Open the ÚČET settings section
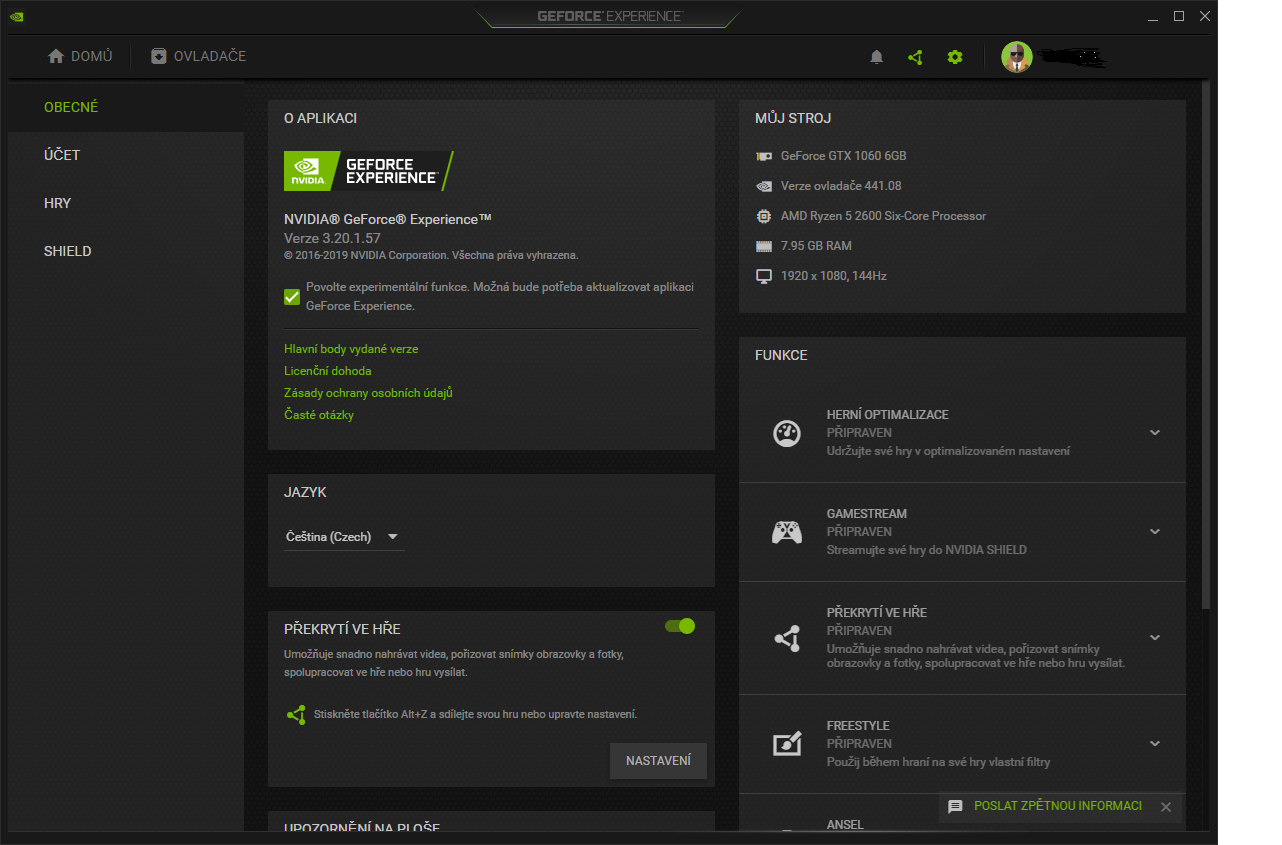This screenshot has height=845, width=1282. coord(126,155)
